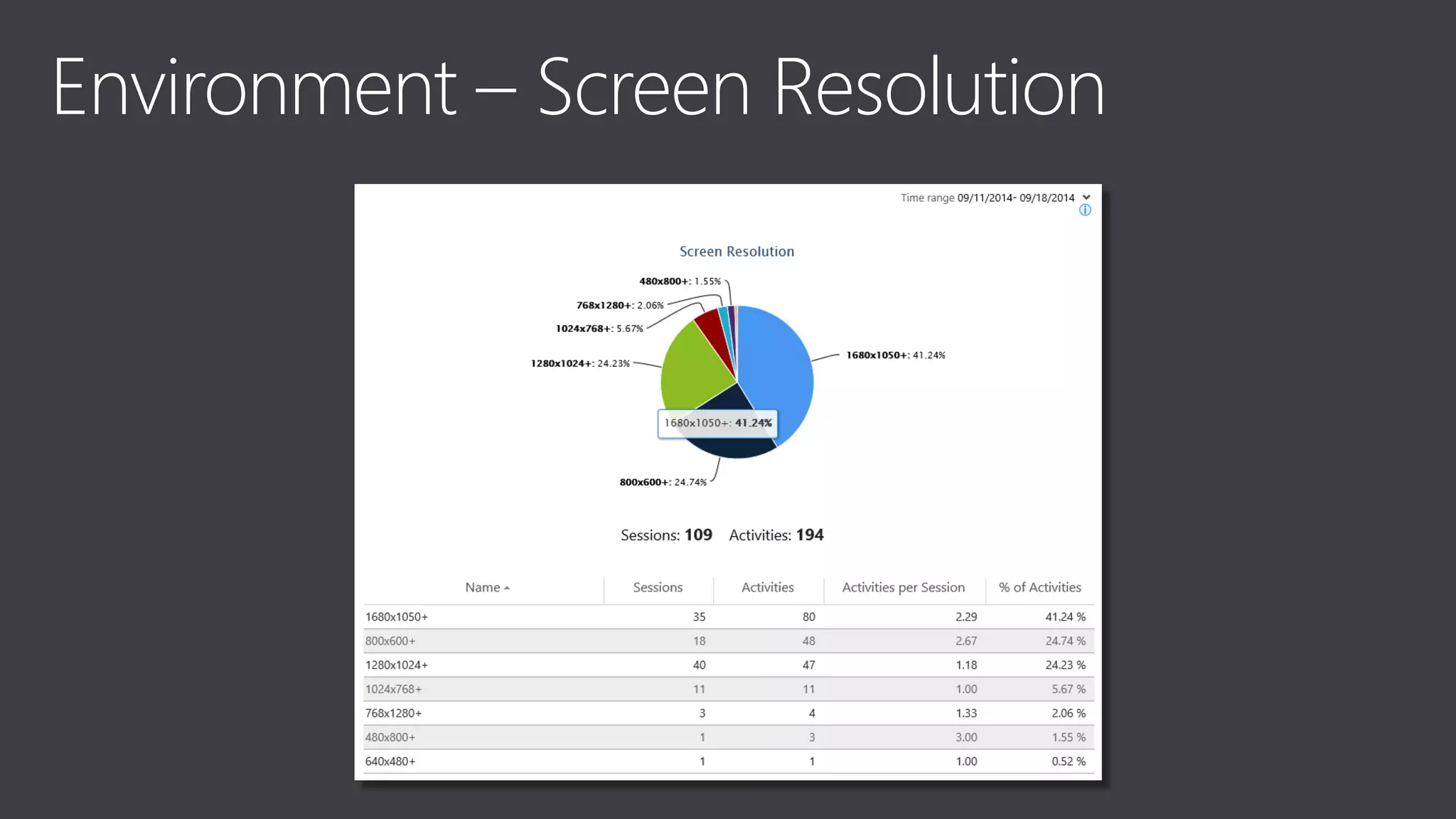Click 2.29 activities per session value

(966, 616)
